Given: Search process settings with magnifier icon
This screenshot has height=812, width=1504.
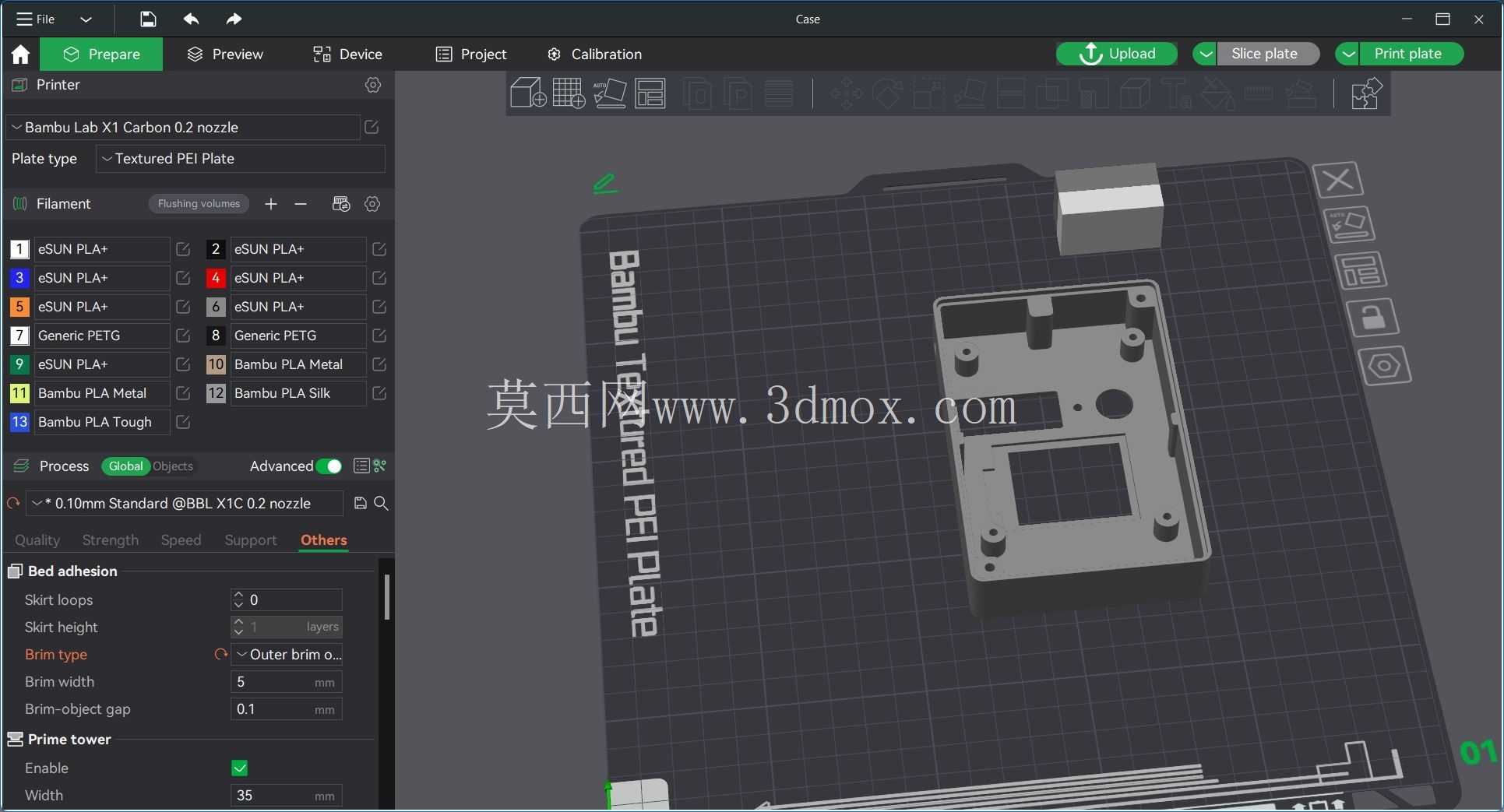Looking at the screenshot, I should click(382, 504).
